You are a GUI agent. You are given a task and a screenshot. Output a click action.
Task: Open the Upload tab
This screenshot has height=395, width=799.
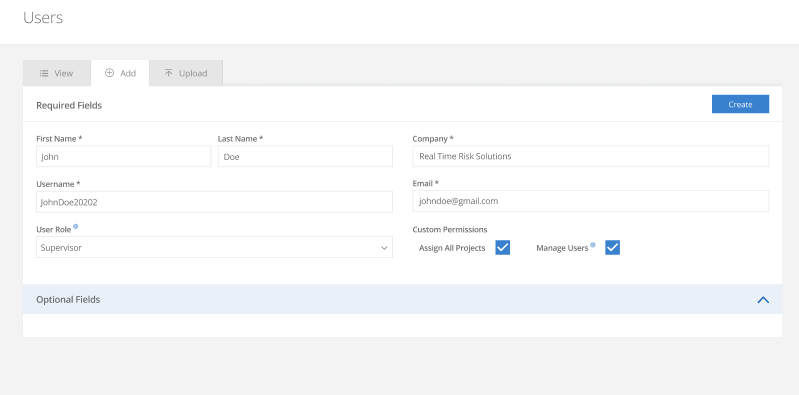186,73
